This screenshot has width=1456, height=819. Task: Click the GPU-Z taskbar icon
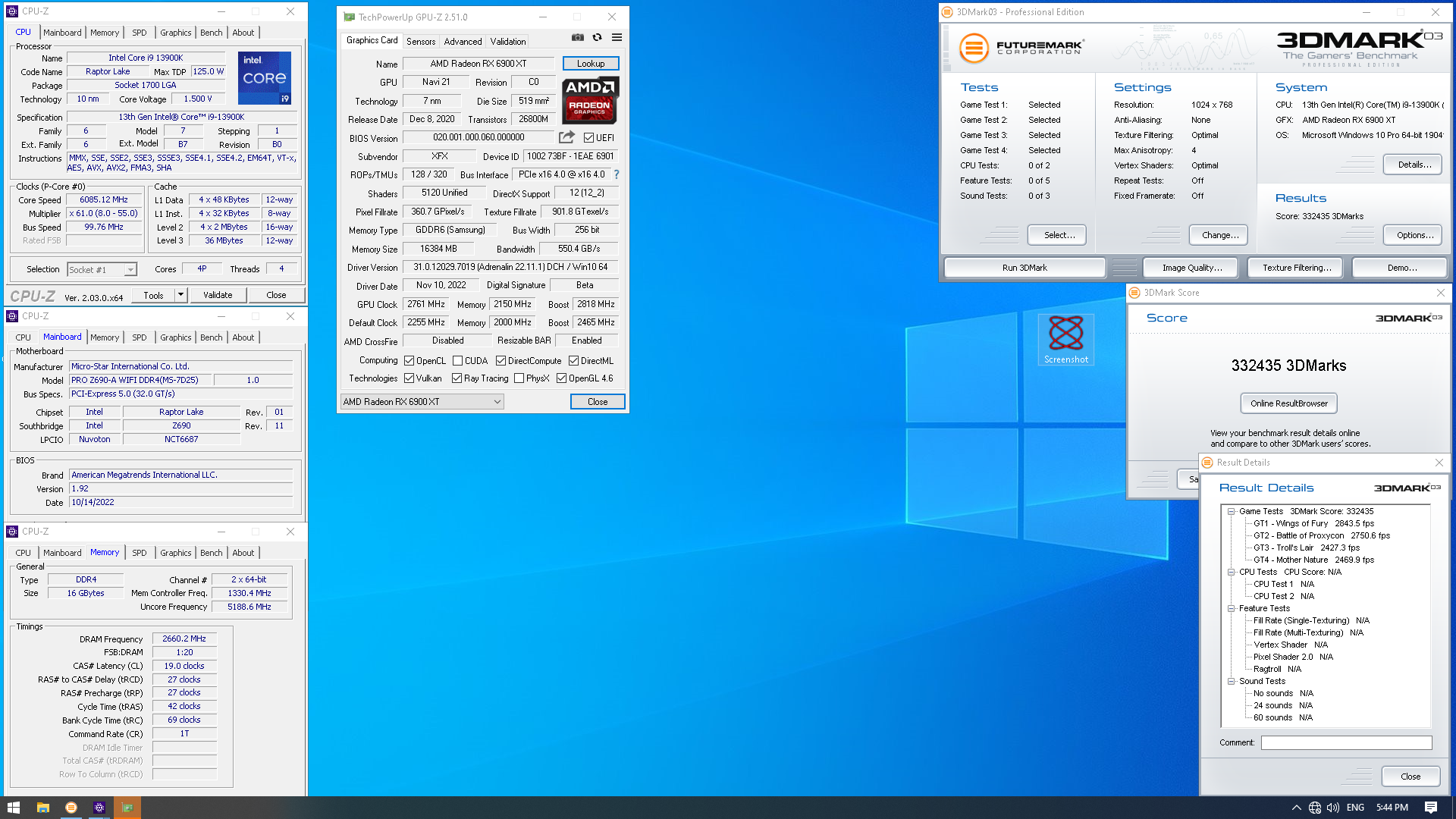click(x=127, y=808)
